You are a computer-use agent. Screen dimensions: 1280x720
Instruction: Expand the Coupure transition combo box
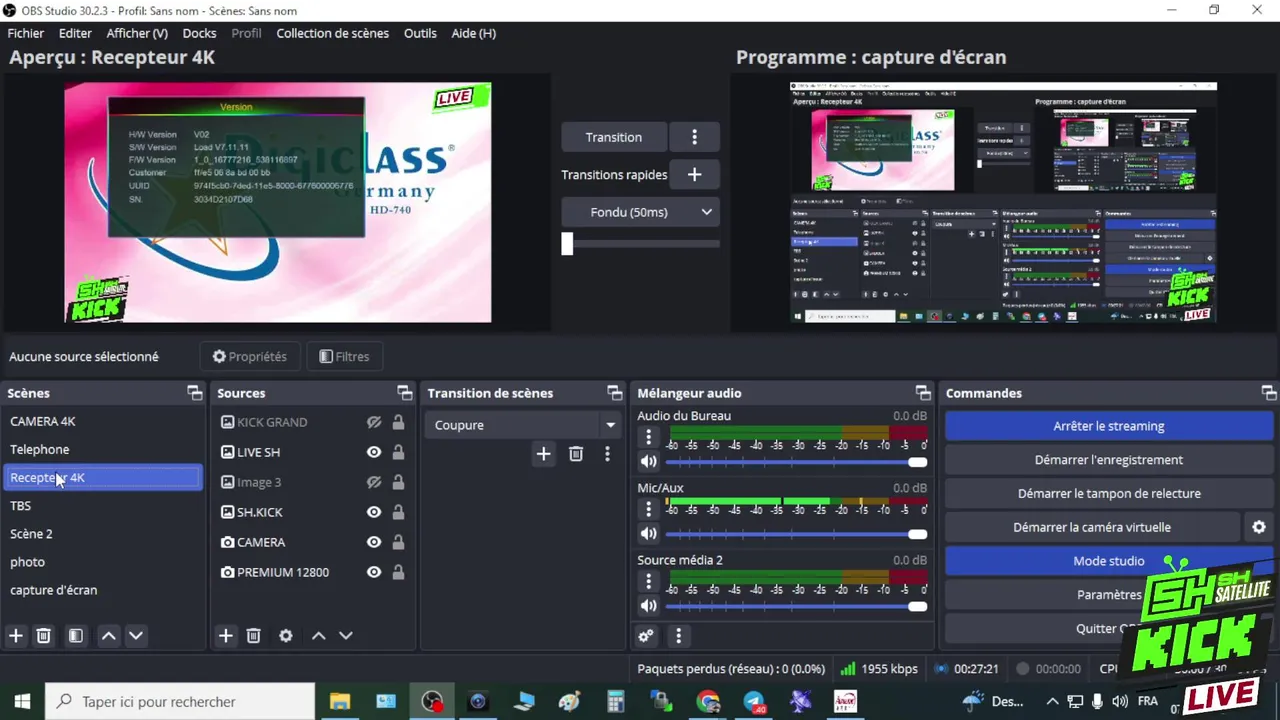(x=522, y=425)
